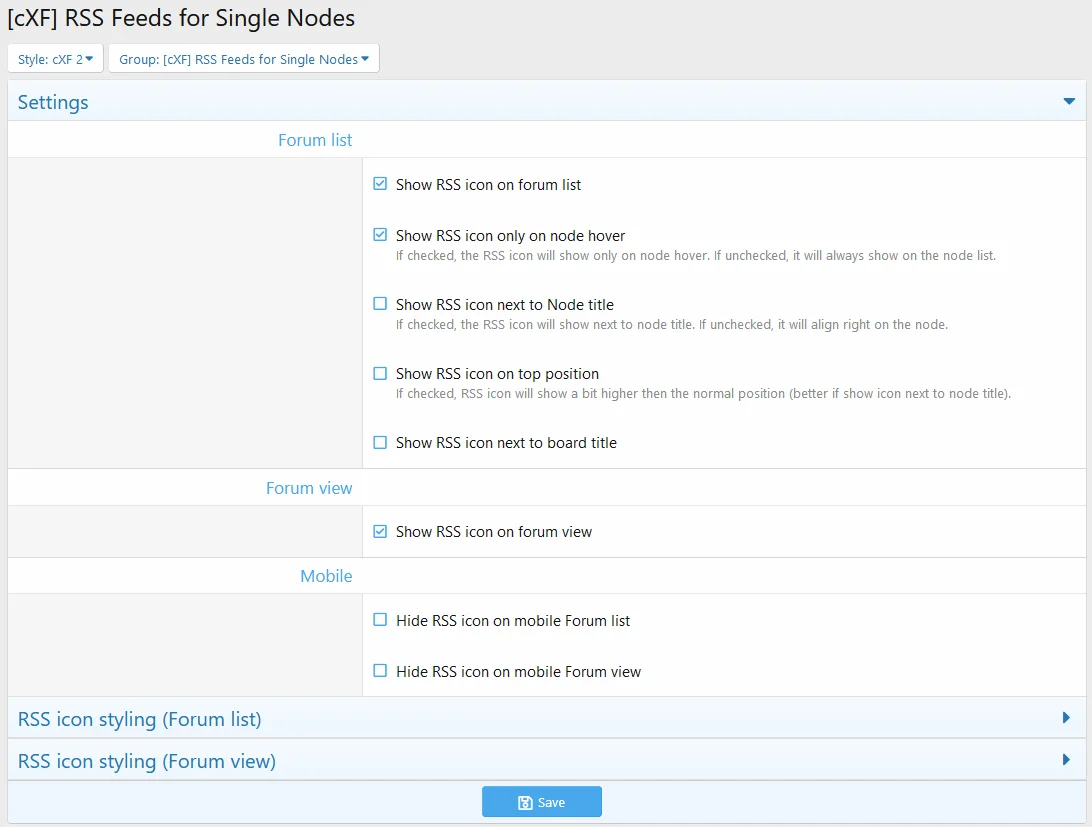Click the Forum view subsection heading
Image resolution: width=1092 pixels, height=827 pixels.
coord(309,488)
